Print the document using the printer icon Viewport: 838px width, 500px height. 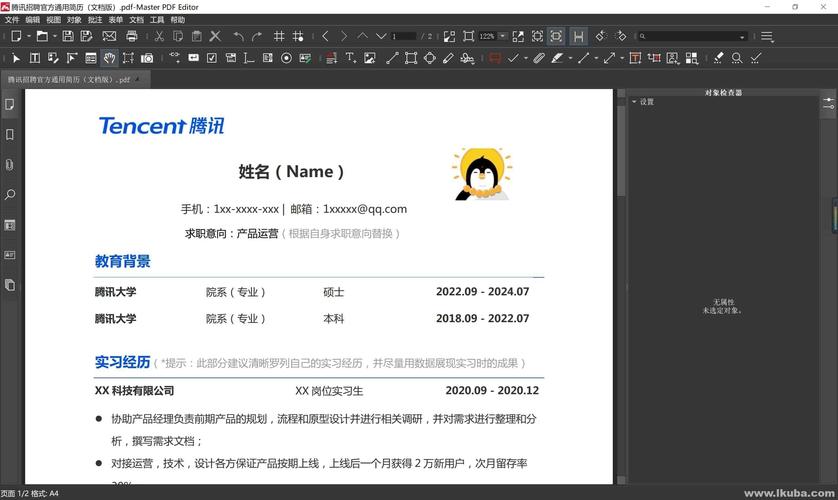tap(131, 36)
